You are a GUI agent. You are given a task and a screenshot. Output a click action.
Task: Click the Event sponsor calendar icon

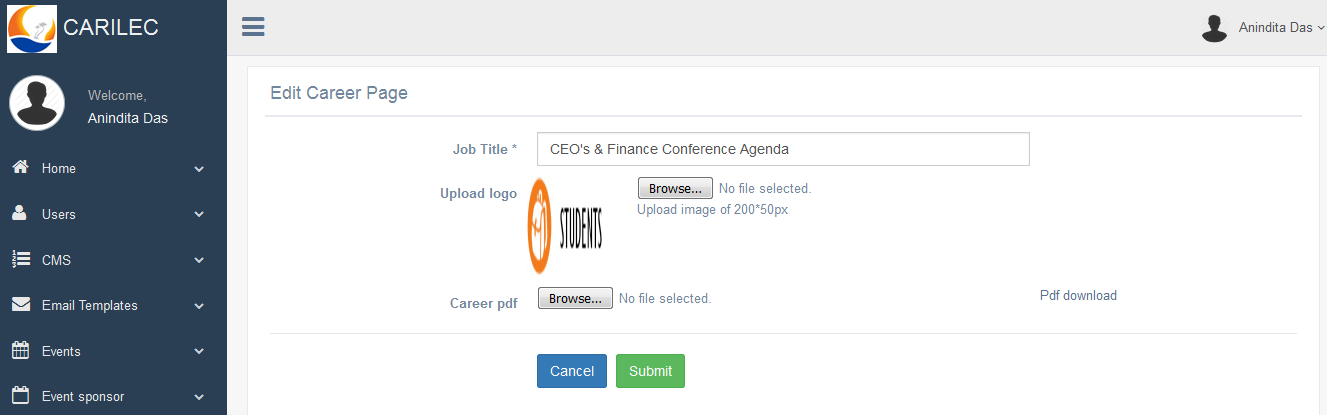tap(20, 396)
